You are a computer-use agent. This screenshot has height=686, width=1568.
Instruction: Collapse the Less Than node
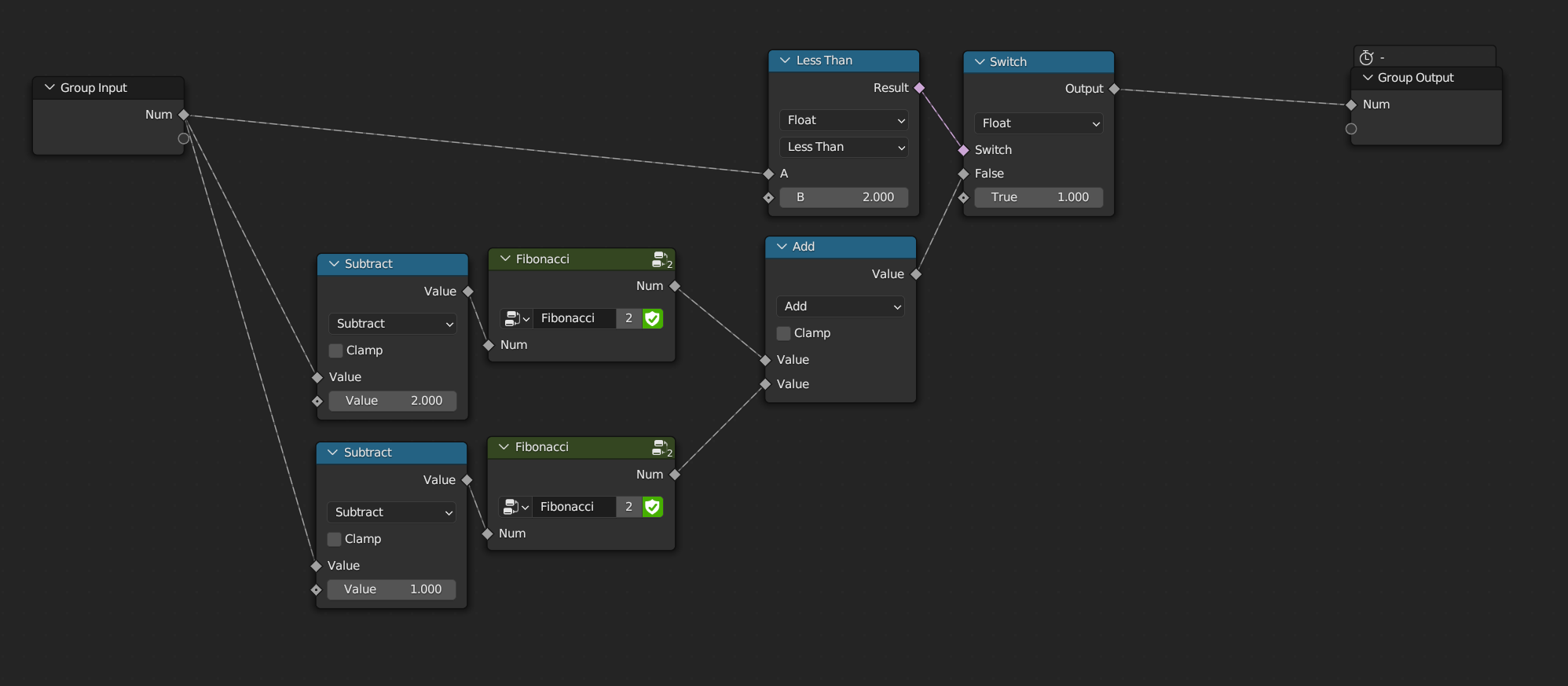pyautogui.click(x=785, y=61)
